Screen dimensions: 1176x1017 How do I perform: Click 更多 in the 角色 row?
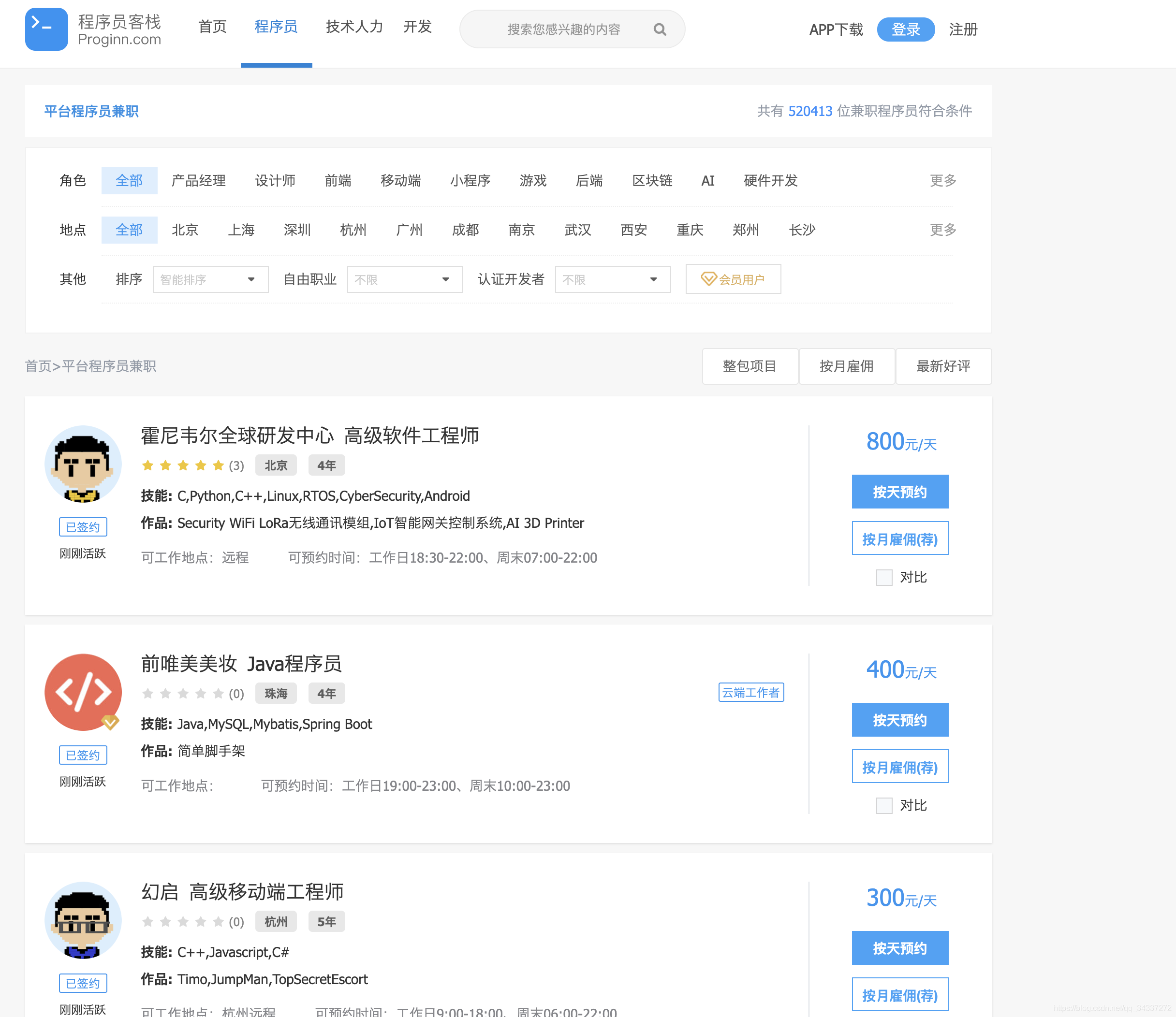pyautogui.click(x=942, y=180)
